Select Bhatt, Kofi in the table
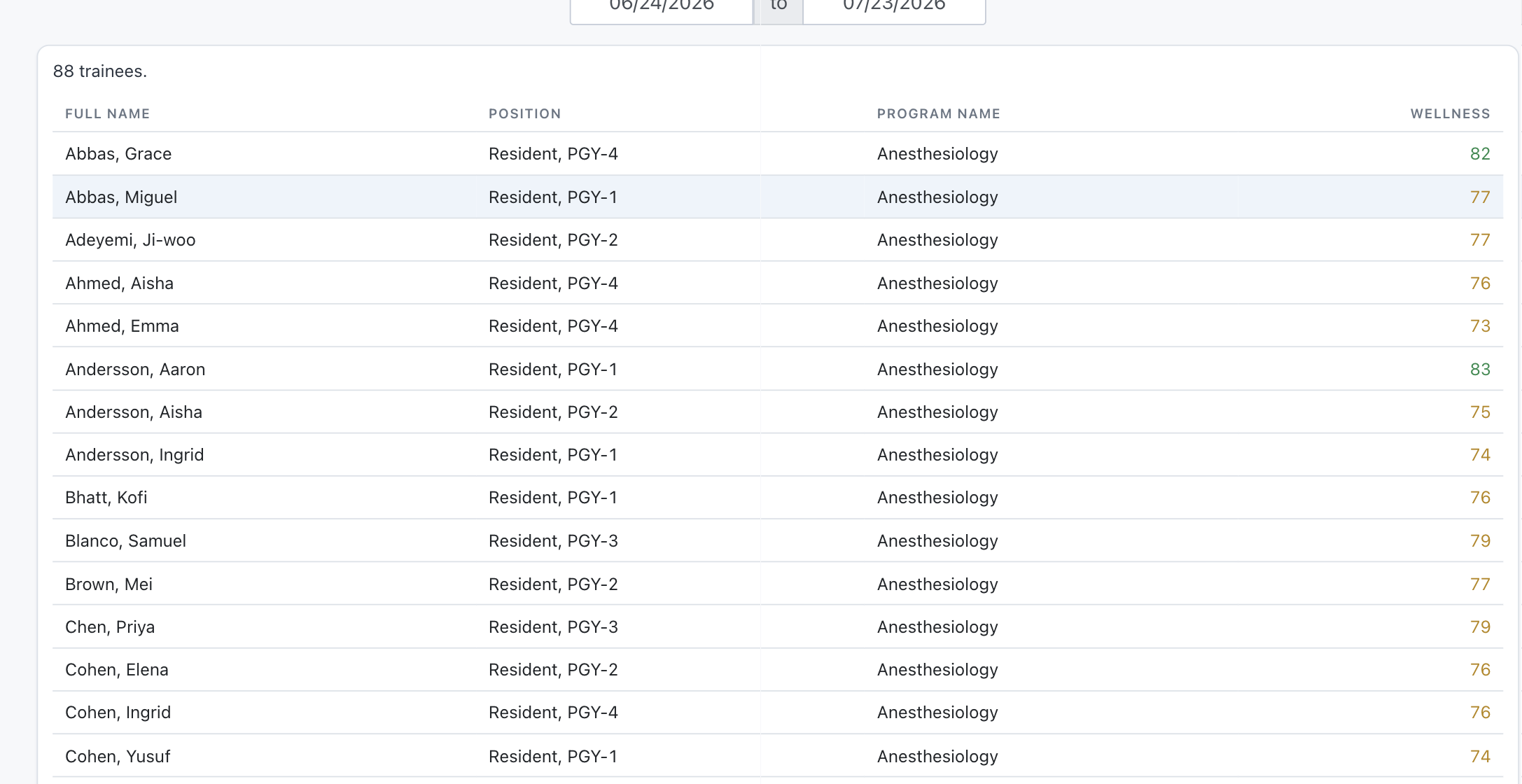The image size is (1522, 784). point(778,498)
